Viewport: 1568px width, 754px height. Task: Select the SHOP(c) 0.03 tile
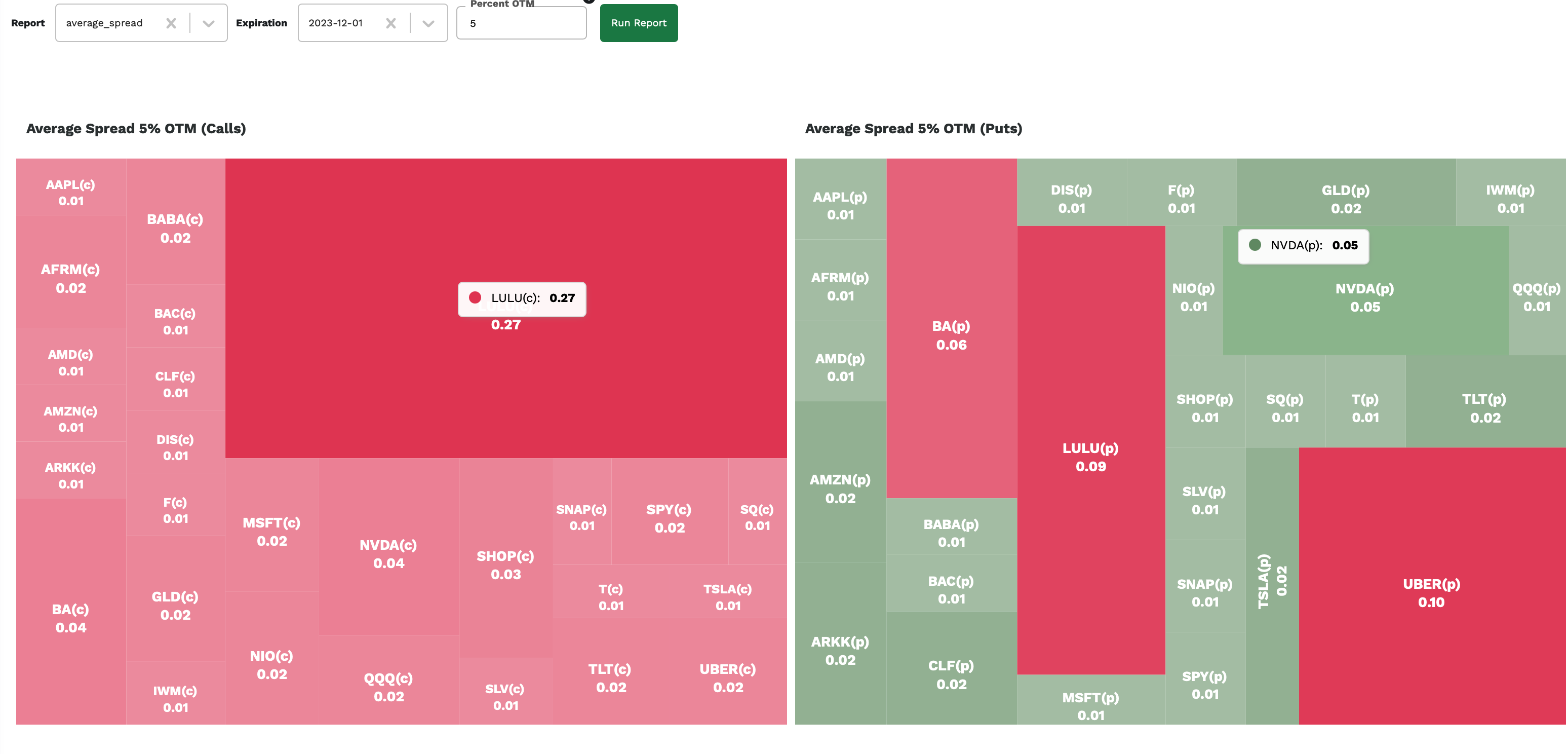pyautogui.click(x=505, y=564)
